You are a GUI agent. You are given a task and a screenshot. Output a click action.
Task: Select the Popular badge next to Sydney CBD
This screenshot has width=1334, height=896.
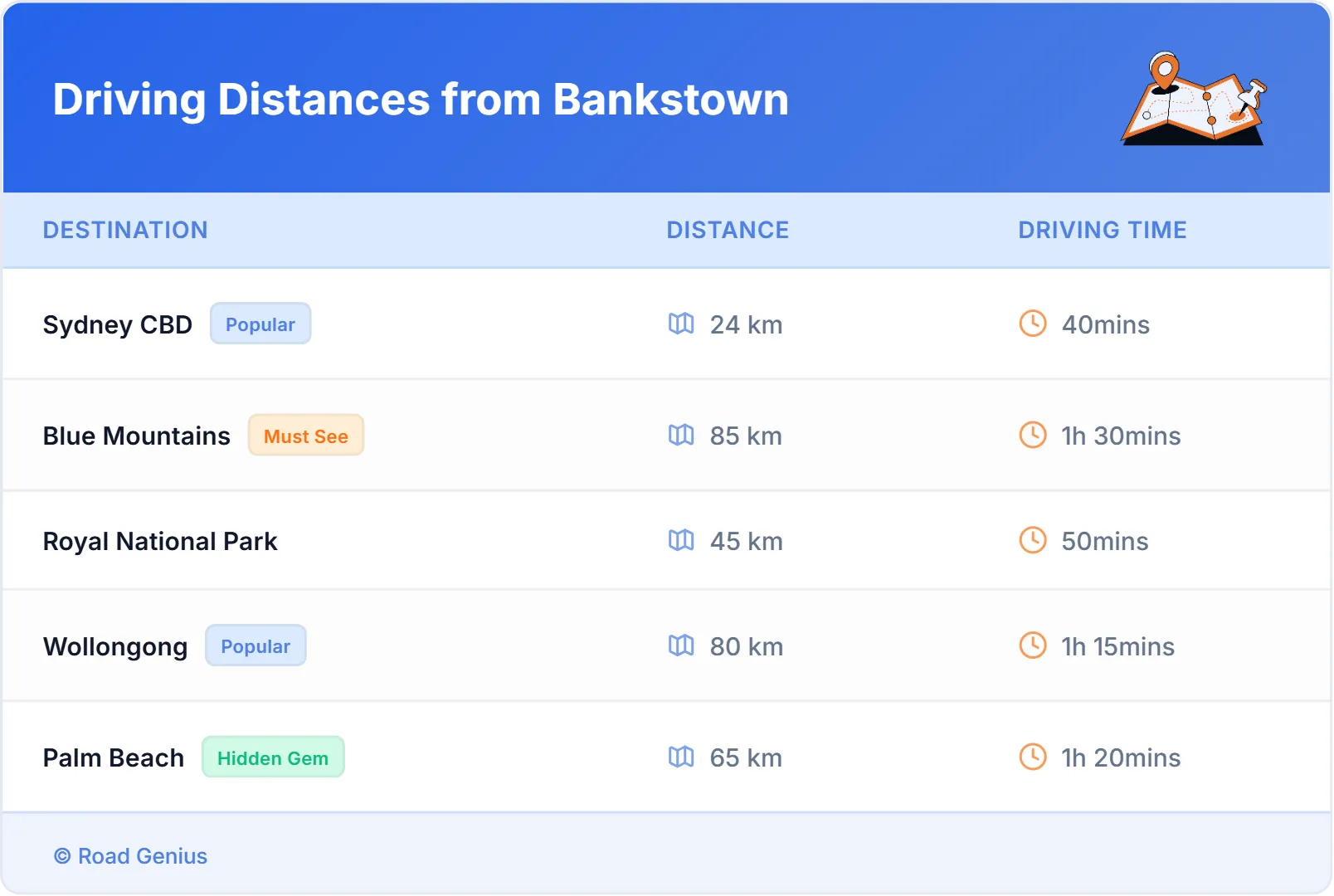coord(260,324)
